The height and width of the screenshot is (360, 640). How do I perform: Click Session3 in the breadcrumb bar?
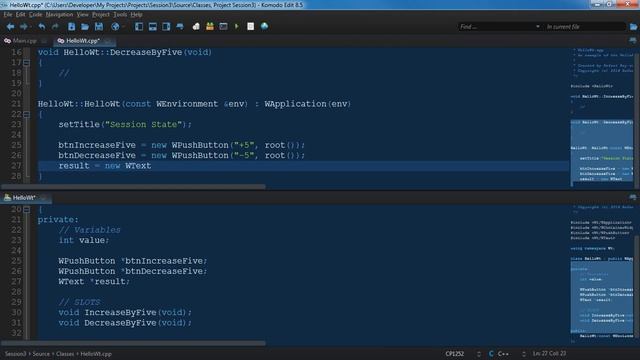coord(16,354)
